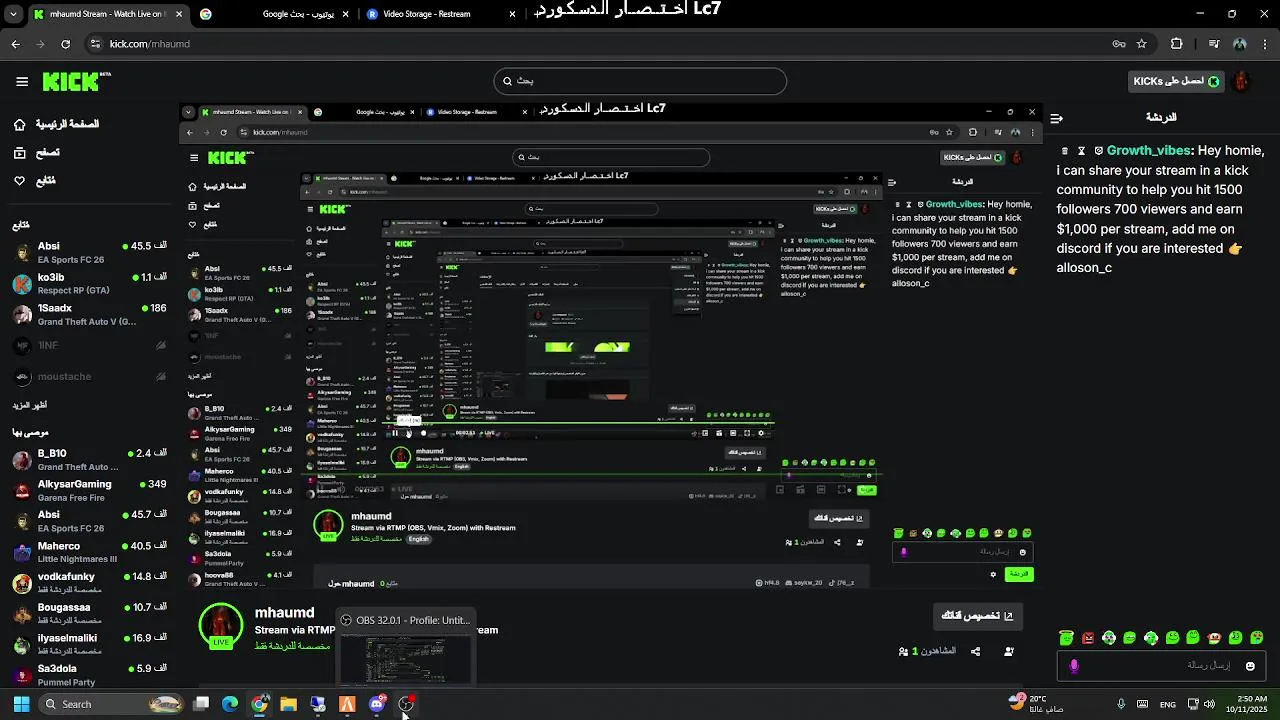This screenshot has width=1280, height=720.
Task: Open the Kick hamburger menu
Action: click(x=22, y=81)
